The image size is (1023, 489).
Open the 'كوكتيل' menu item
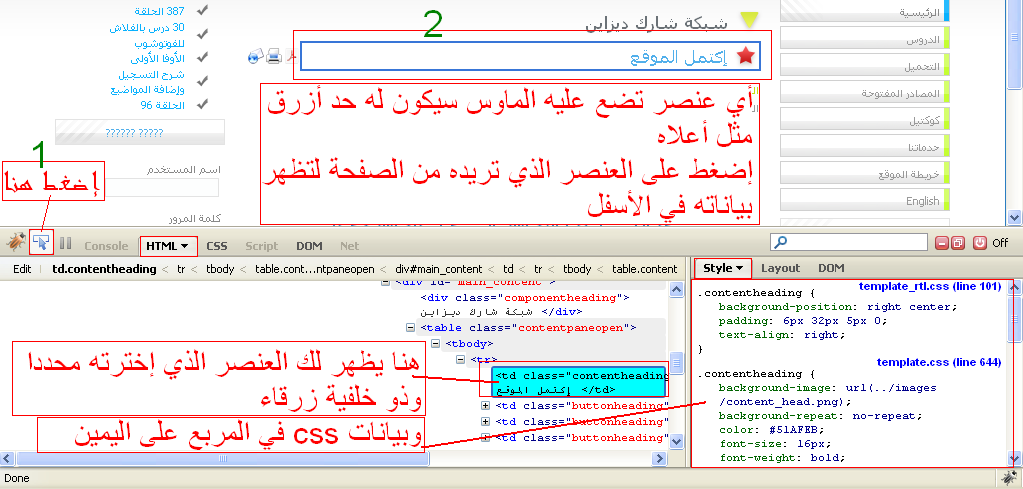pos(864,120)
